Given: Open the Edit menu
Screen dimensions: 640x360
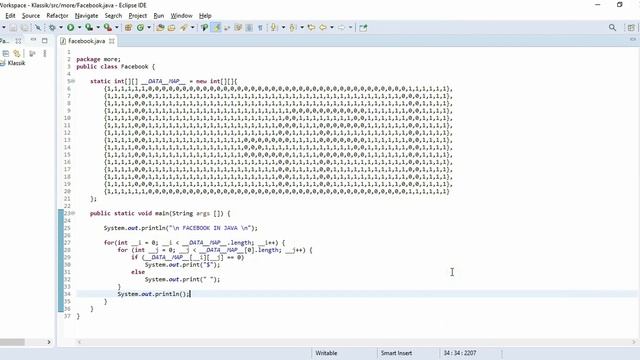Looking at the screenshot, I should coord(10,16).
